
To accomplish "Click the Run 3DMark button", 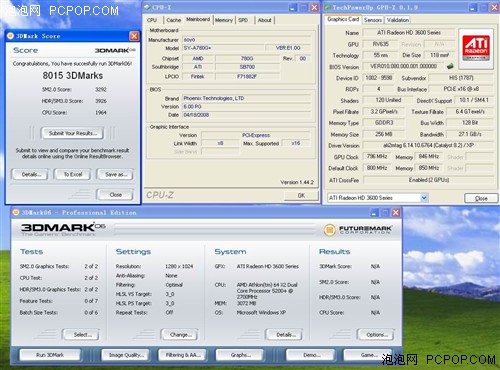I will pyautogui.click(x=50, y=355).
